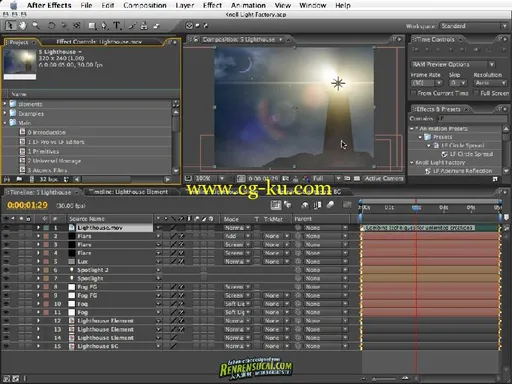Select the Brush tool

pos(132,26)
